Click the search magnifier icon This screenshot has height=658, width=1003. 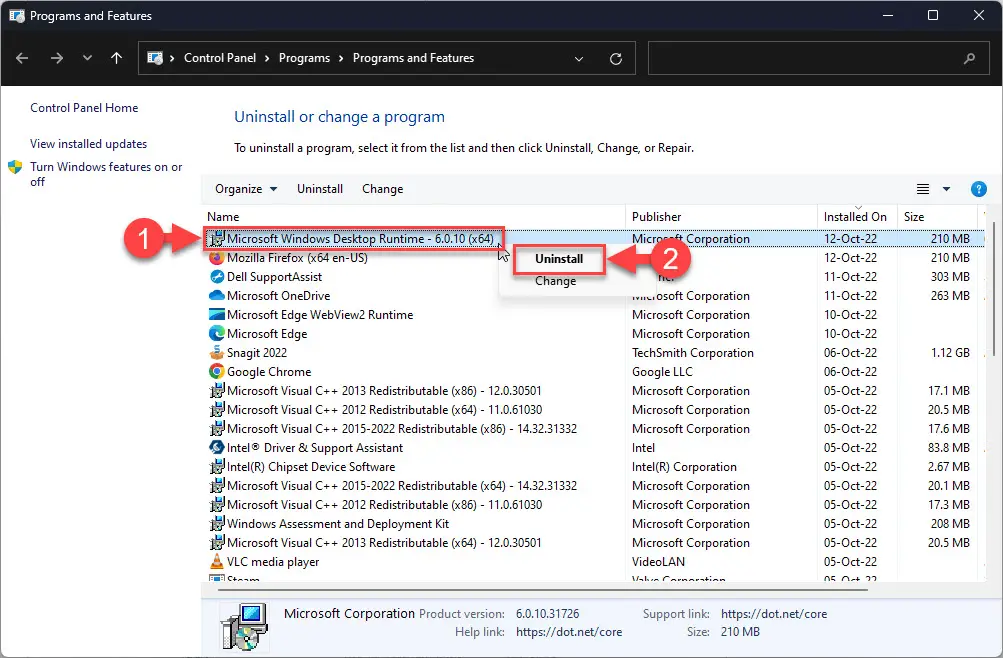(x=970, y=58)
